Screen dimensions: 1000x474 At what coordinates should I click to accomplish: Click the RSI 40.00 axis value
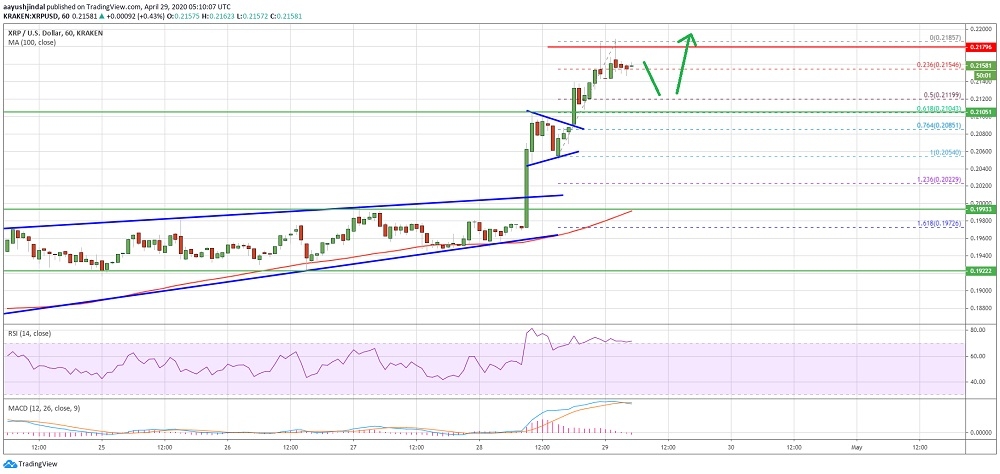click(x=979, y=382)
